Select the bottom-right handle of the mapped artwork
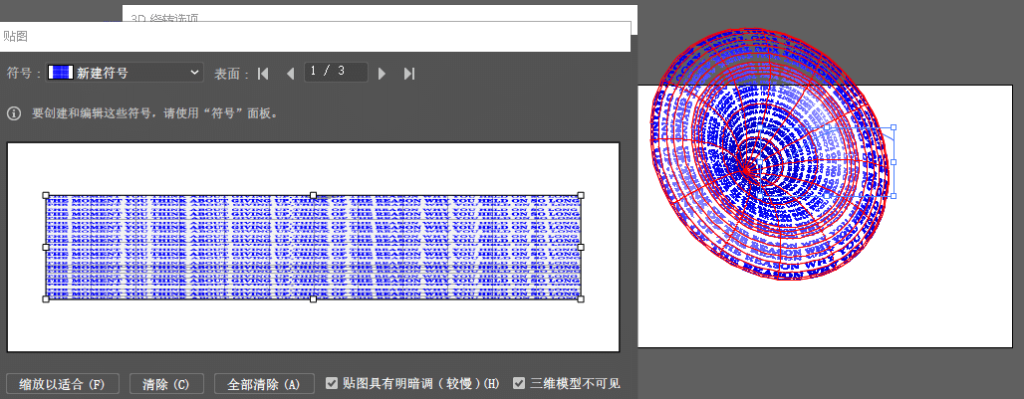The image size is (1024, 399). [581, 299]
